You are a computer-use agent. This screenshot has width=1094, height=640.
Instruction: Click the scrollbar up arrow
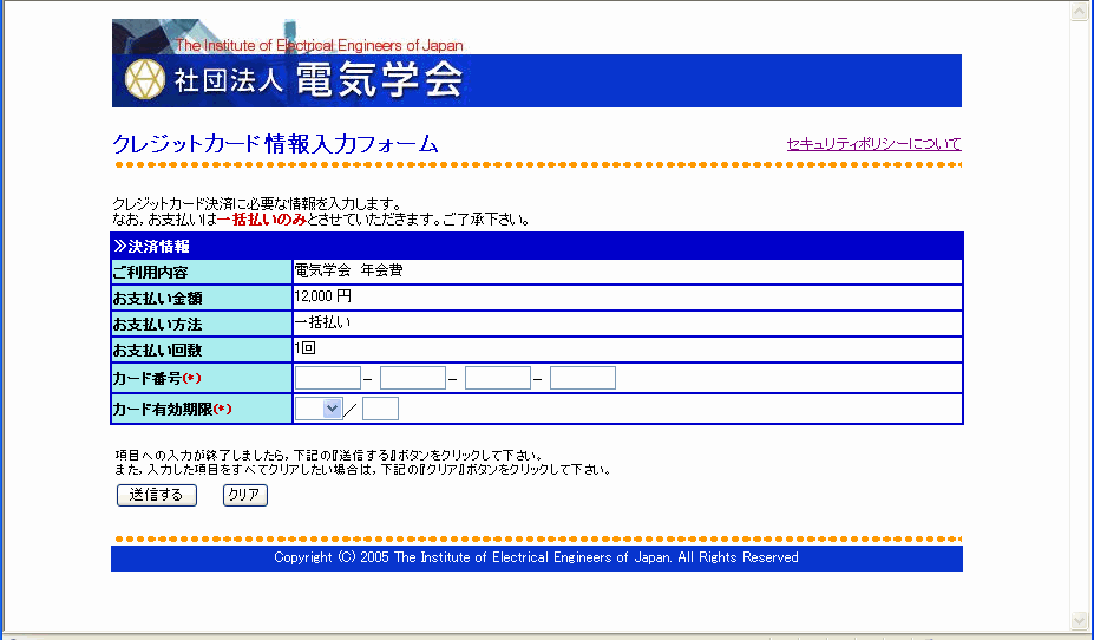click(x=1079, y=11)
